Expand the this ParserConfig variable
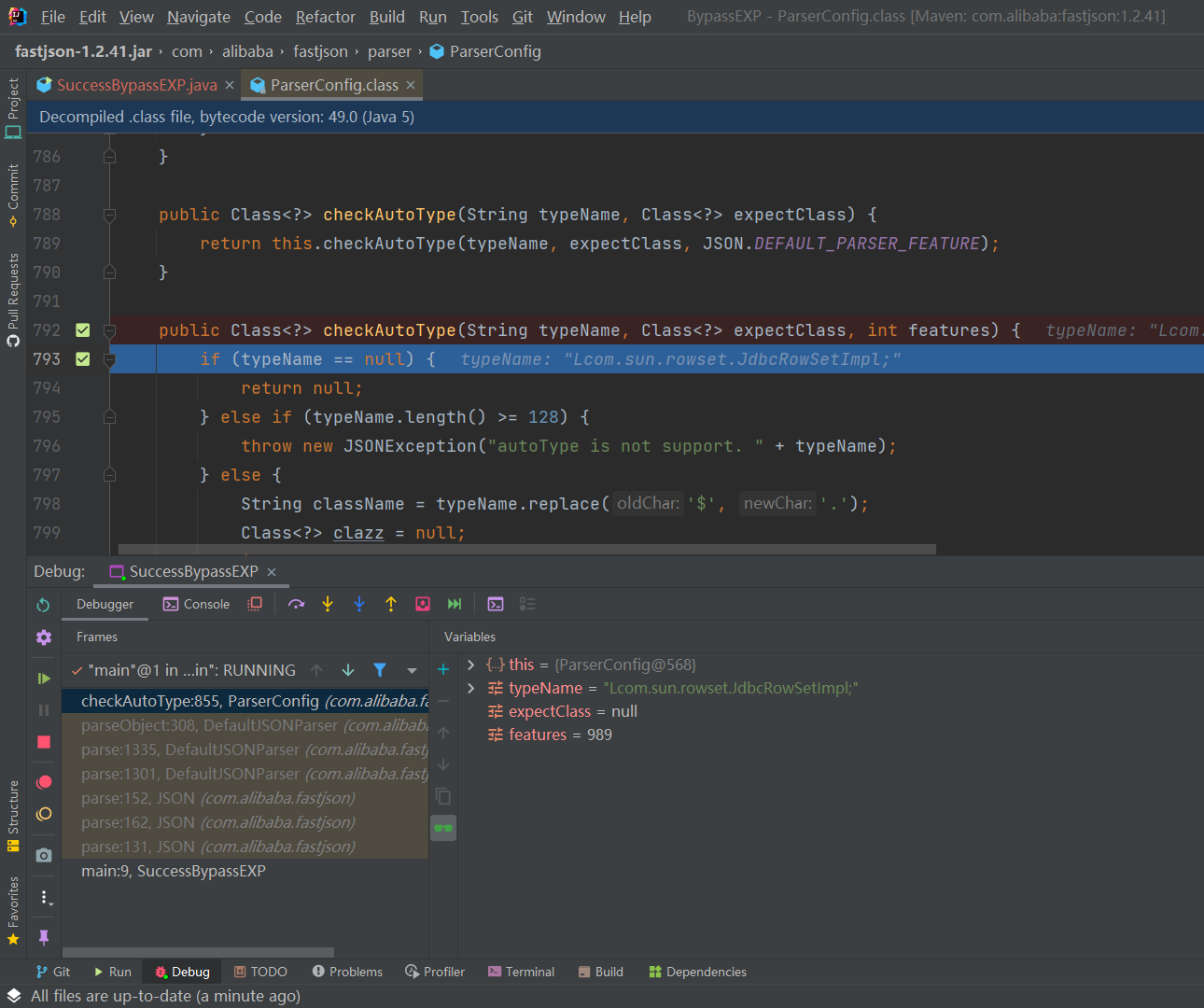 [x=470, y=664]
